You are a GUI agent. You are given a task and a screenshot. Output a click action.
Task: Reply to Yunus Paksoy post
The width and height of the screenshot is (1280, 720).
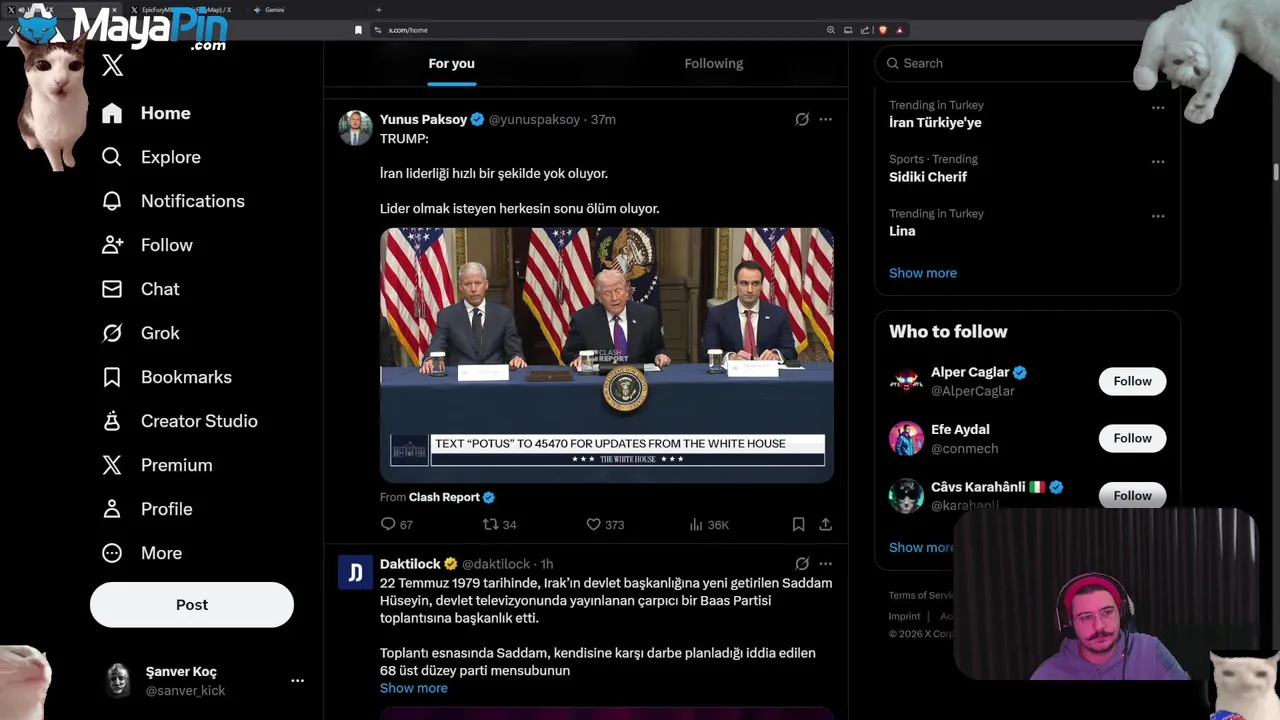coord(388,524)
